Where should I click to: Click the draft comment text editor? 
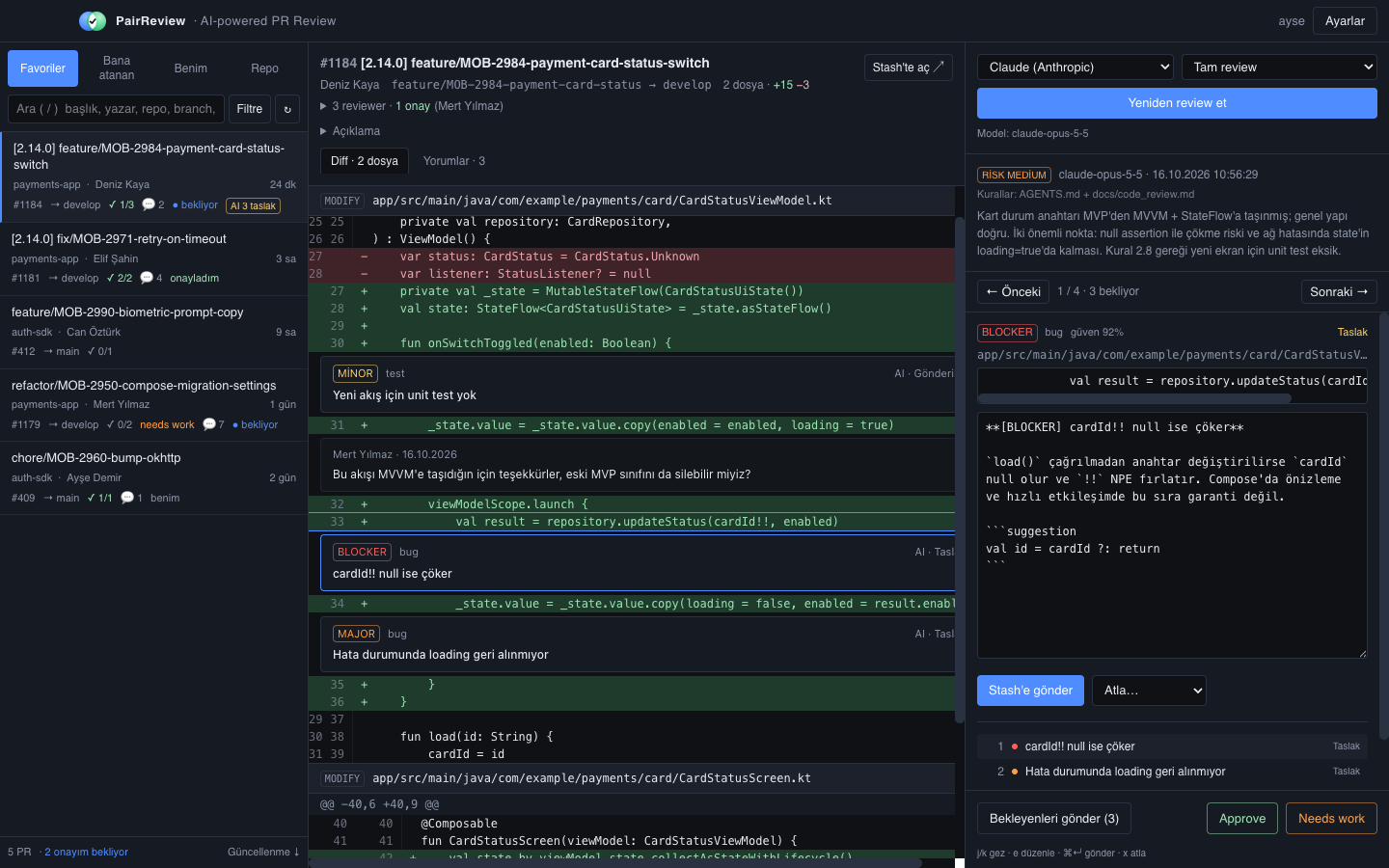[1172, 535]
